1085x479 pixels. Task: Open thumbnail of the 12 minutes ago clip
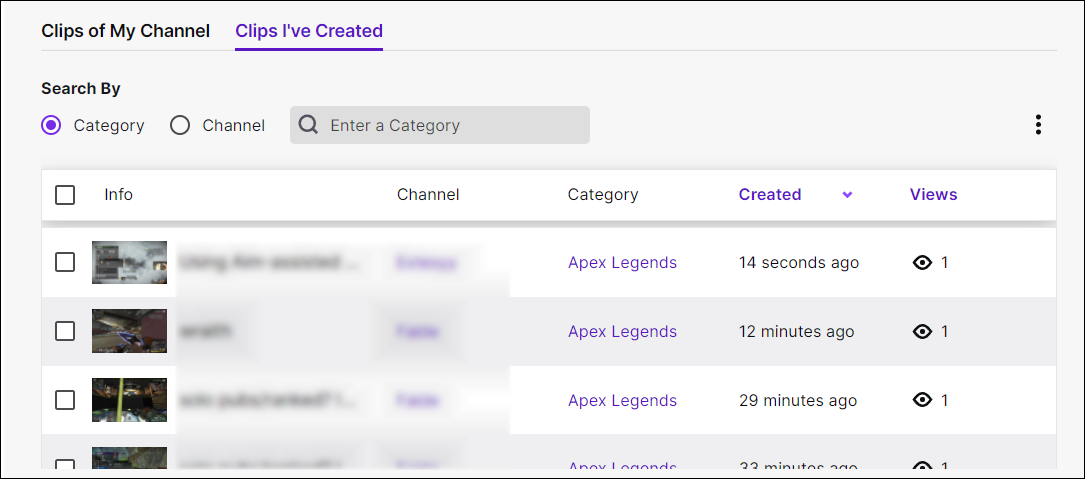[x=129, y=331]
